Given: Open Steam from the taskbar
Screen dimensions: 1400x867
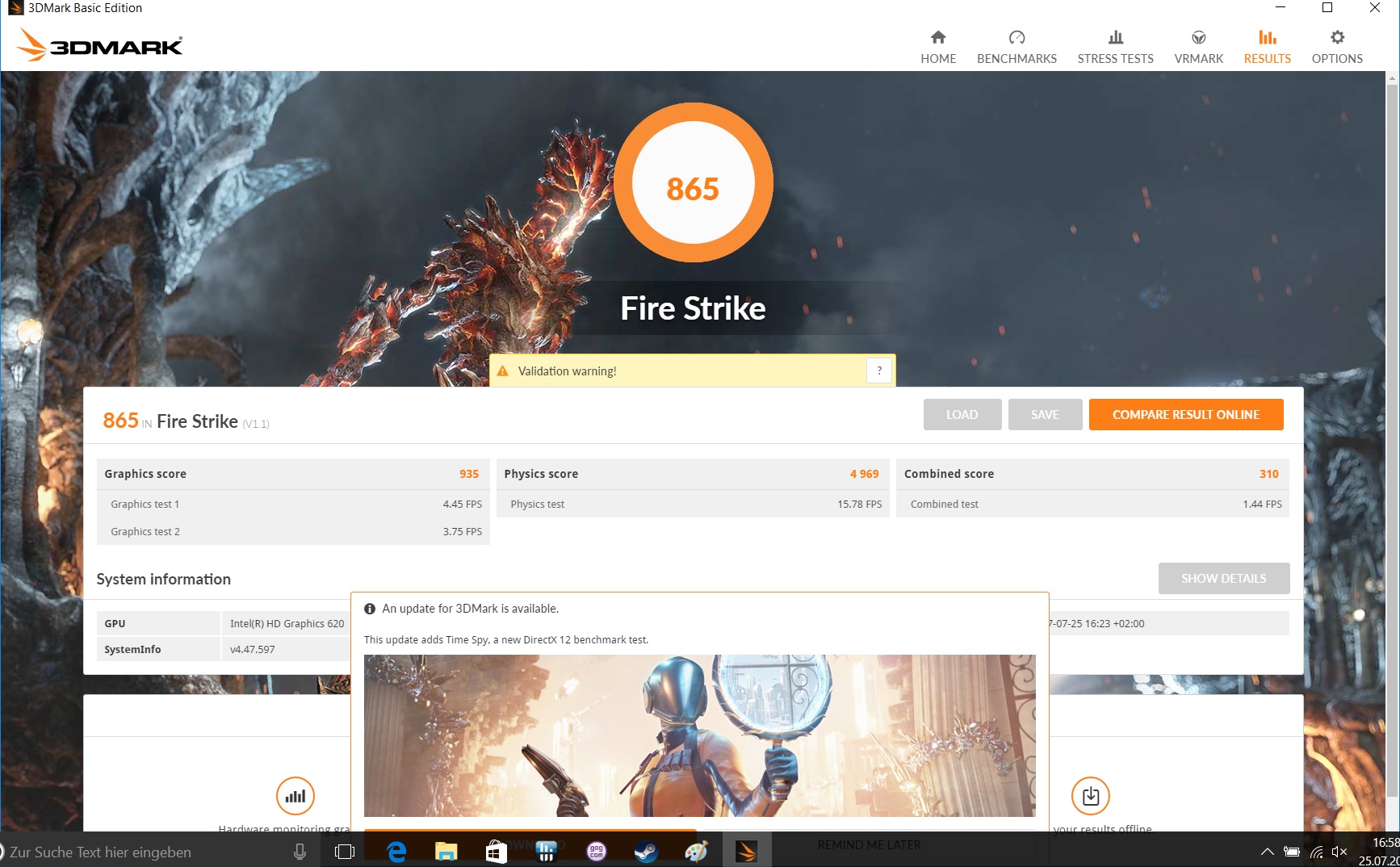Looking at the screenshot, I should 646,851.
